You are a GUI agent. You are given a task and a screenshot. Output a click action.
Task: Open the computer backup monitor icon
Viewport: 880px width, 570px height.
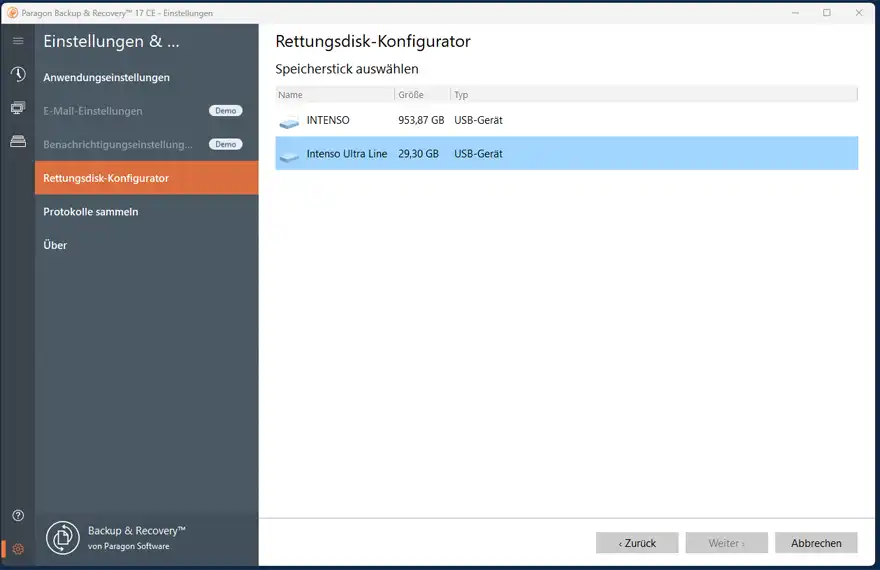[x=18, y=108]
